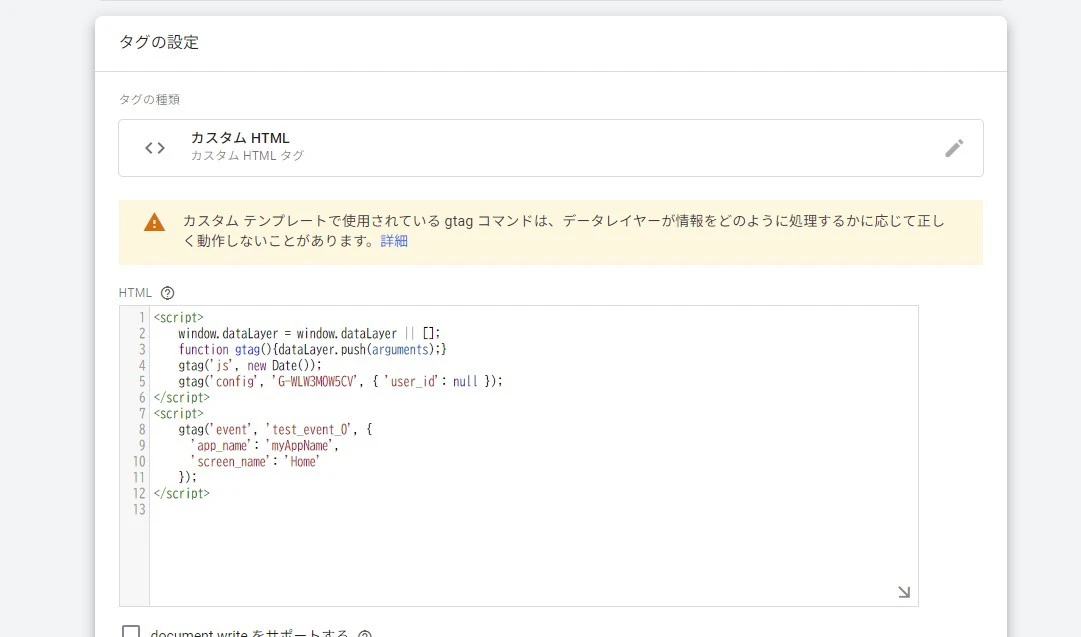Viewport: 1081px width, 637px height.
Task: Click the 'screen_name' key in code
Action: [230, 461]
